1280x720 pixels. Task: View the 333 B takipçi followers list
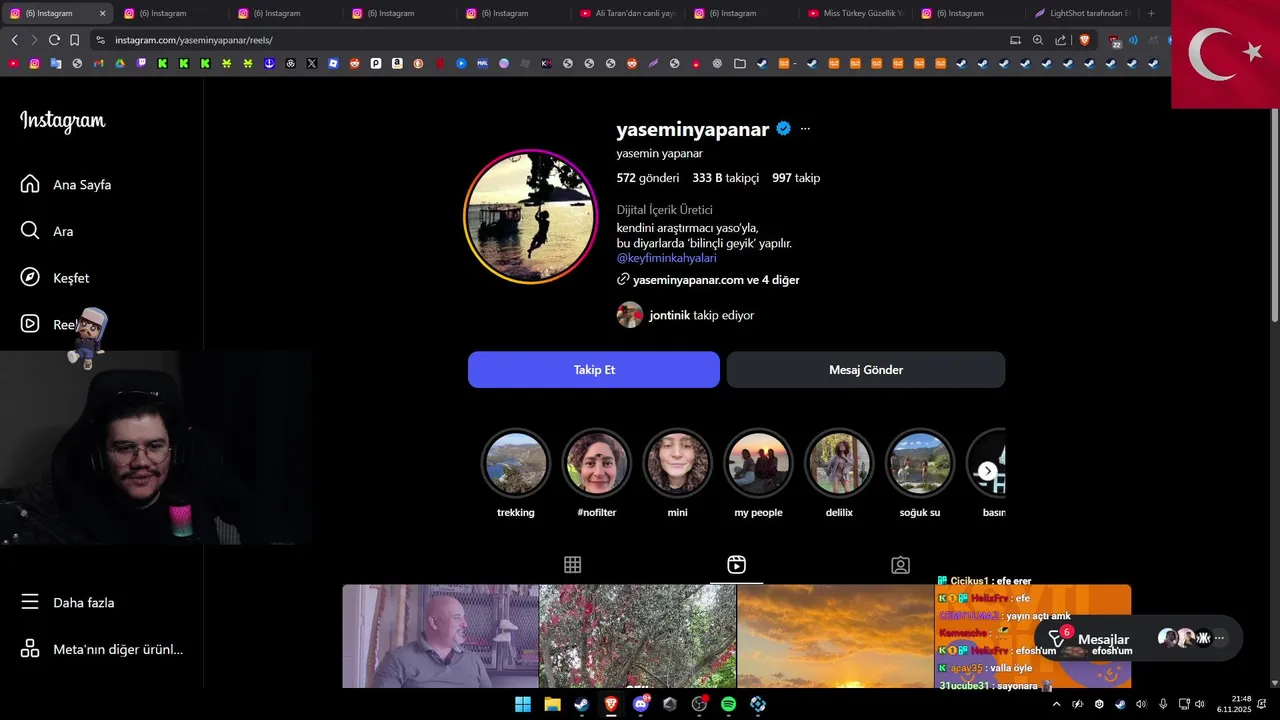coord(726,178)
